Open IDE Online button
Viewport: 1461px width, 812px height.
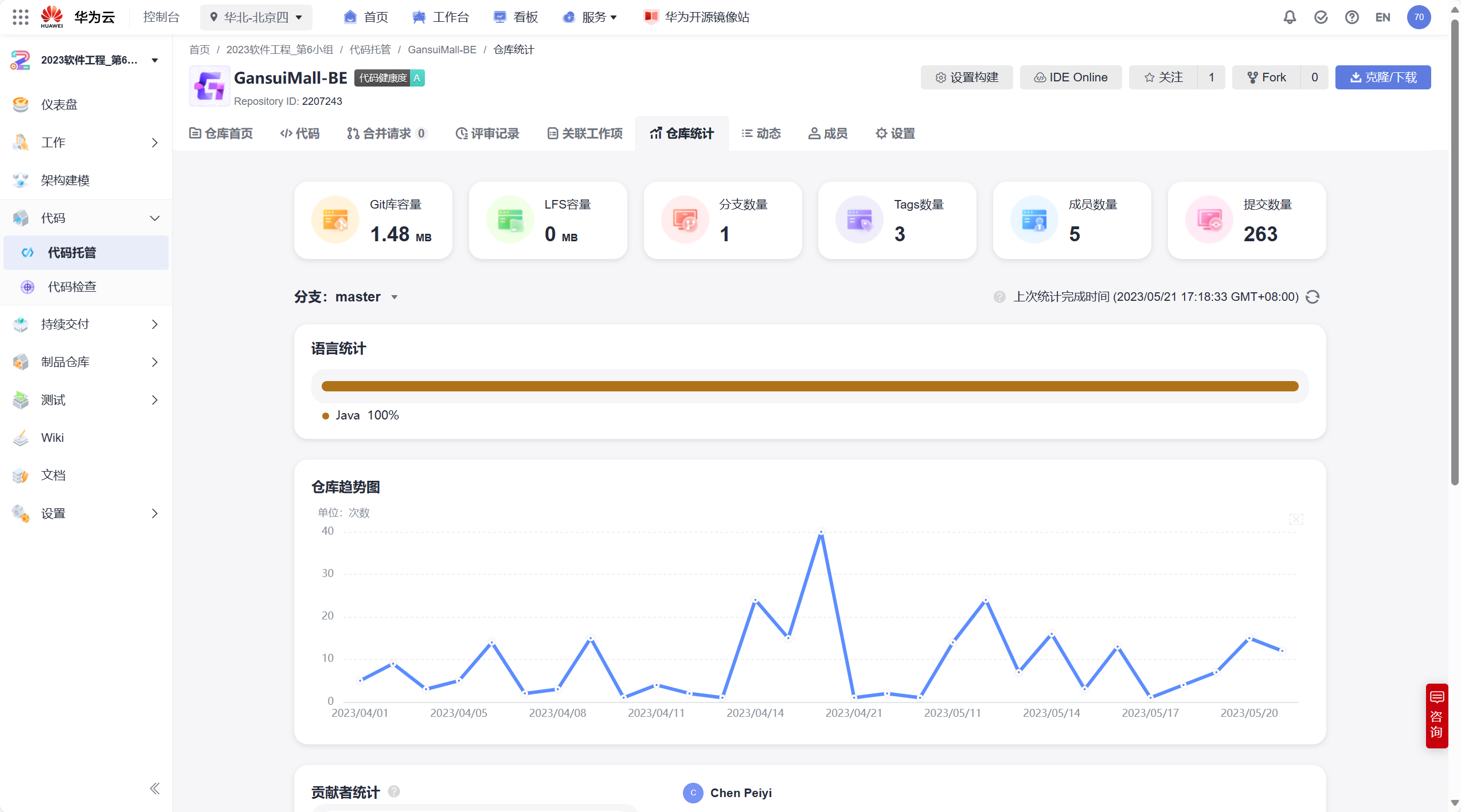point(1071,77)
